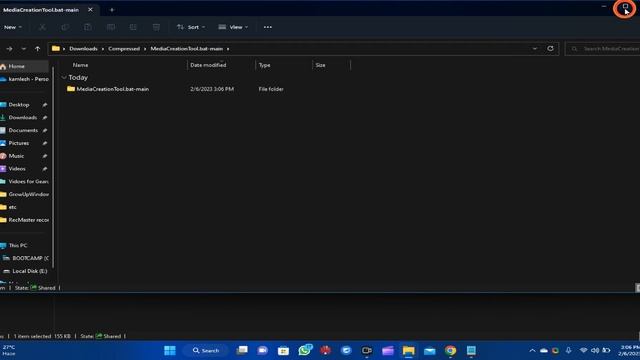Open Videos for Gean folder in sidebar

(x=24, y=182)
